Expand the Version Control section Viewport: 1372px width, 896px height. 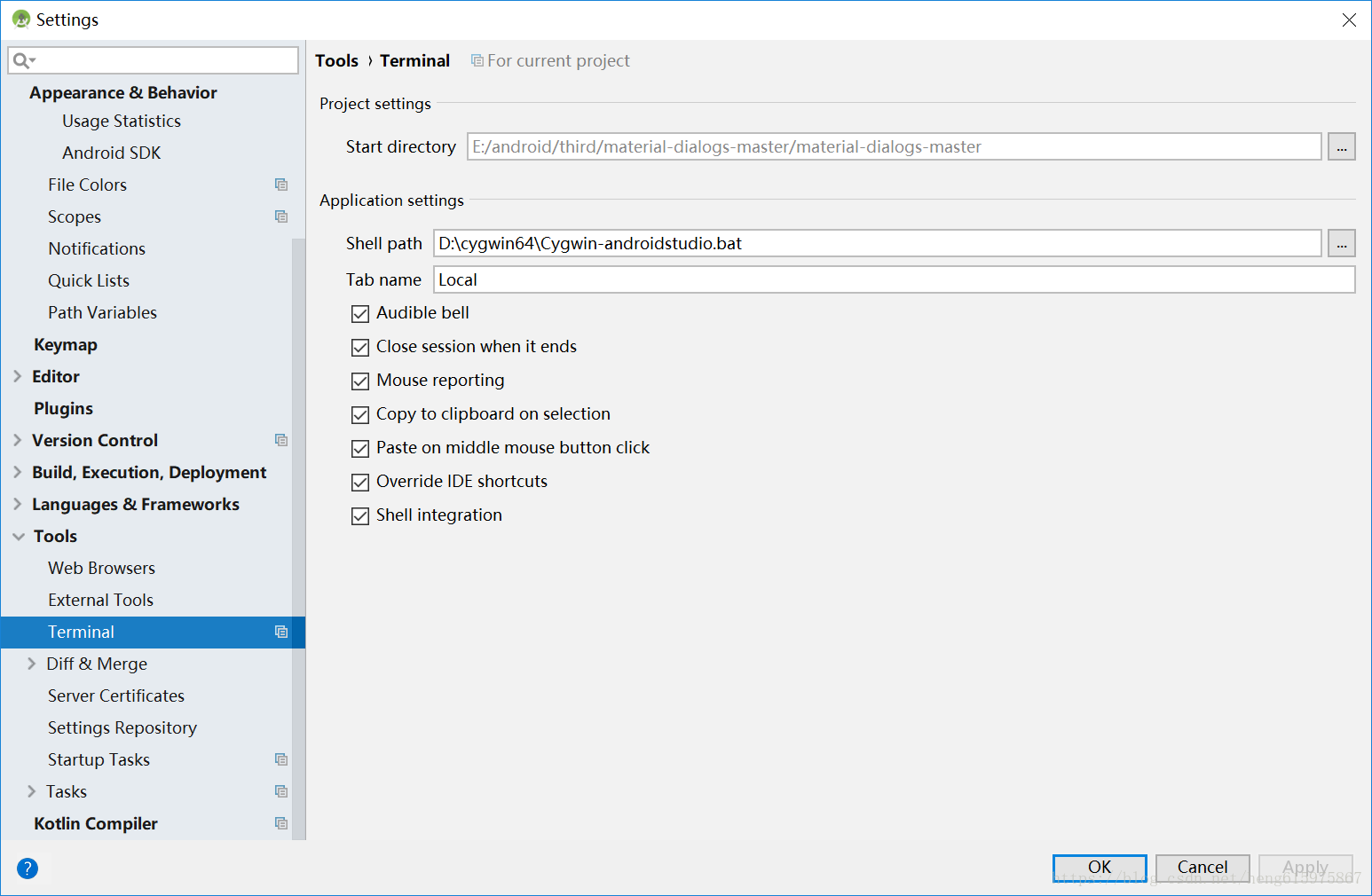18,440
